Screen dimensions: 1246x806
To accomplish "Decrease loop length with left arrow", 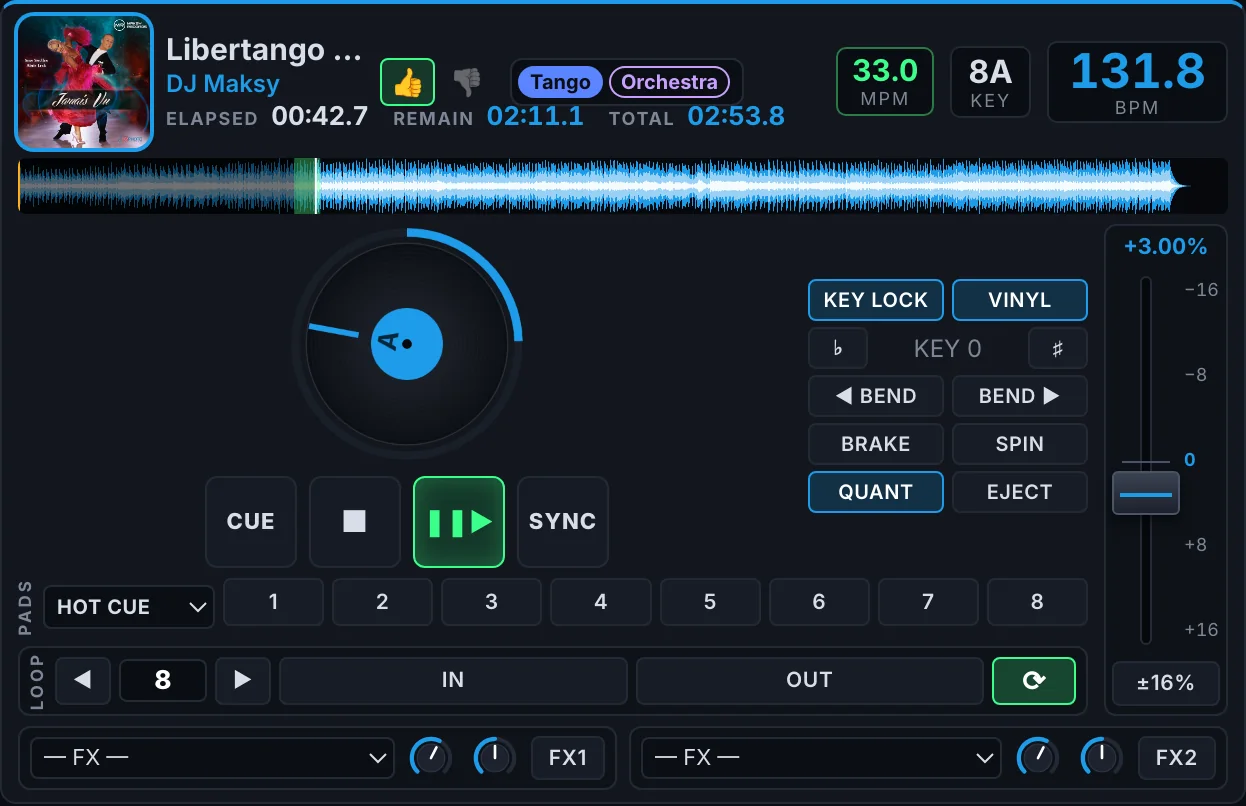I will point(83,680).
